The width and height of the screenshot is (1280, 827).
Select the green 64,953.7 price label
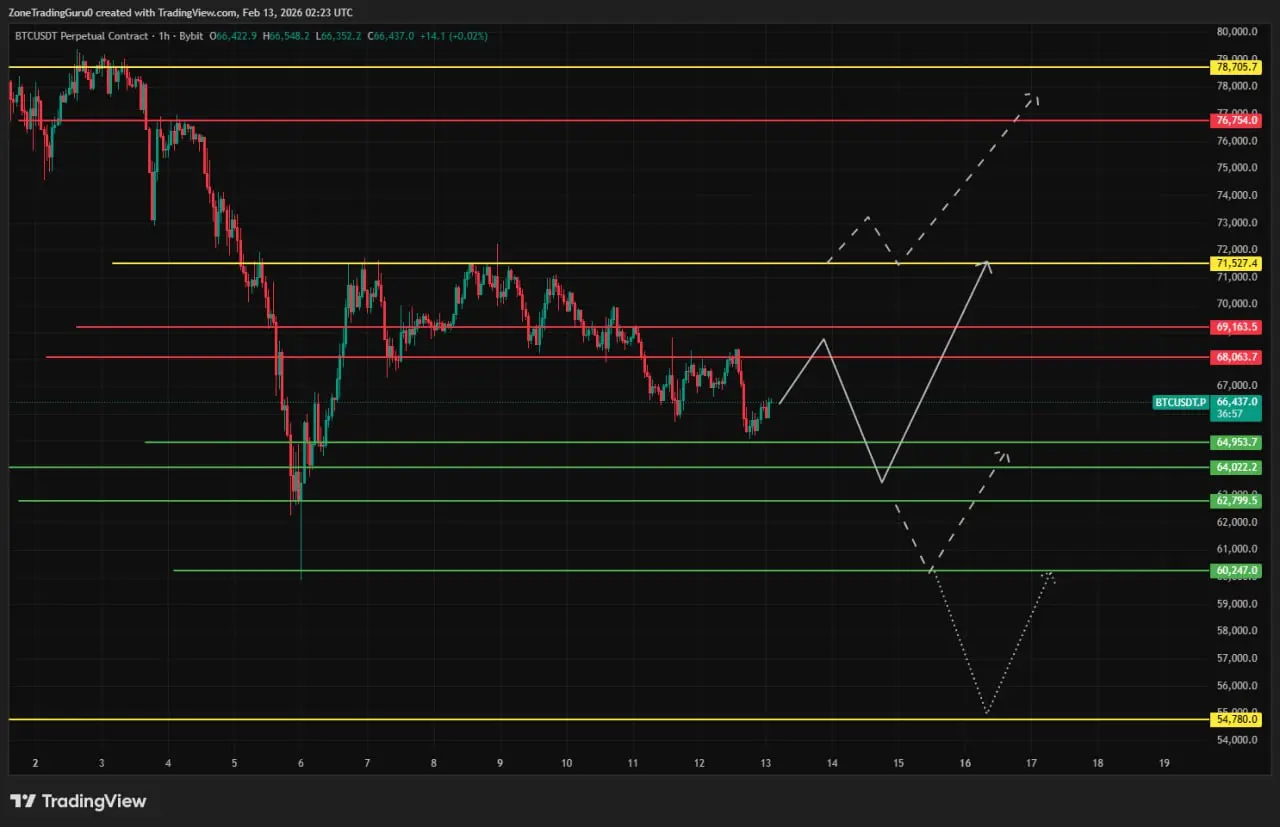coord(1235,442)
